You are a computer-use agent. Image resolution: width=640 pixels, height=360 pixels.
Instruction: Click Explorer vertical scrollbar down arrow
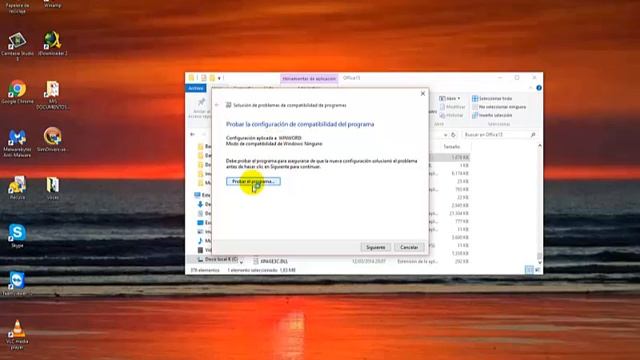(540, 263)
